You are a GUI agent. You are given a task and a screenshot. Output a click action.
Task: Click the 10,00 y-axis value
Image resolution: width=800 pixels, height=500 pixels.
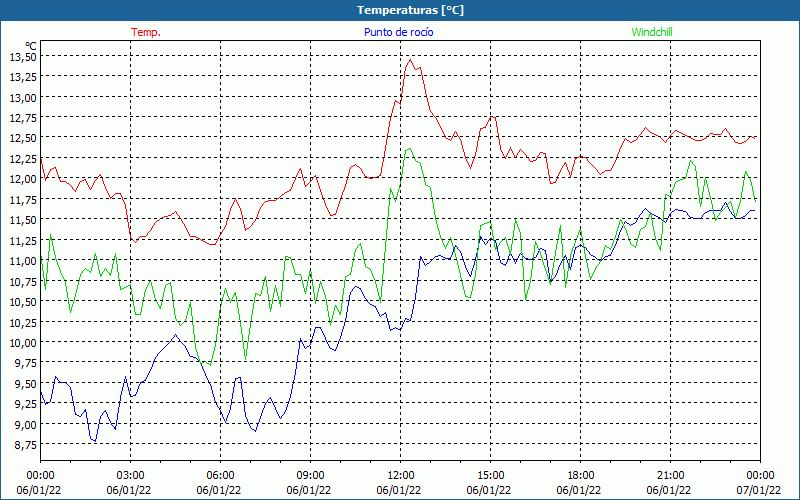coord(23,342)
